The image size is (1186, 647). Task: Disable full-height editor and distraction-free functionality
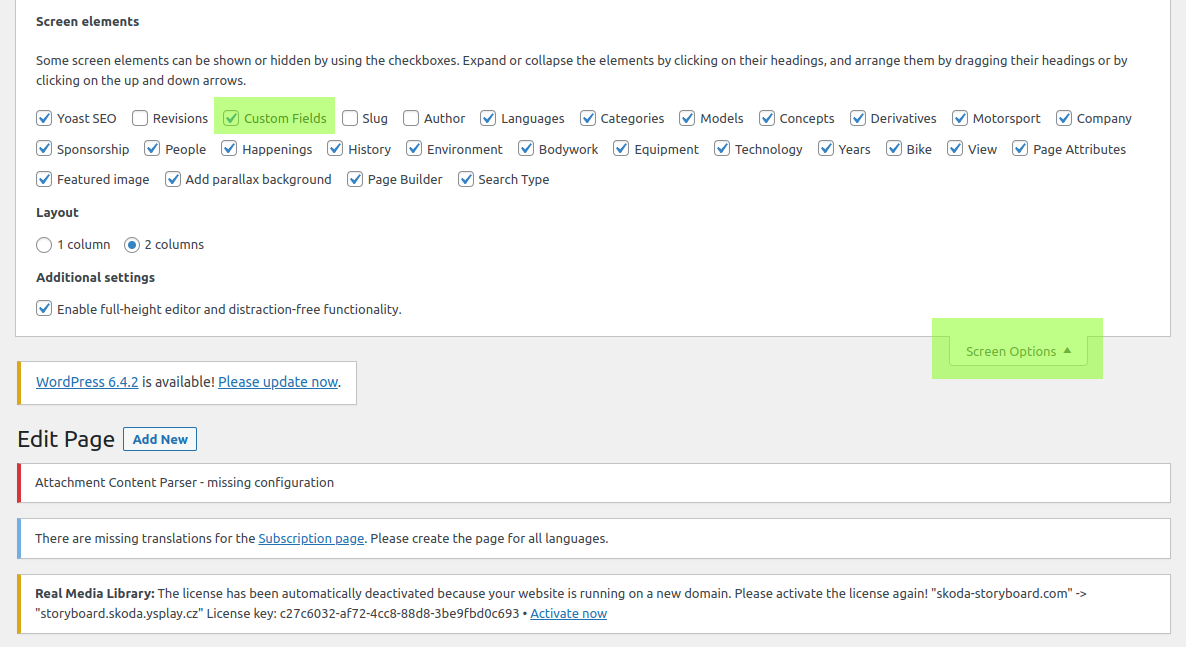[44, 309]
